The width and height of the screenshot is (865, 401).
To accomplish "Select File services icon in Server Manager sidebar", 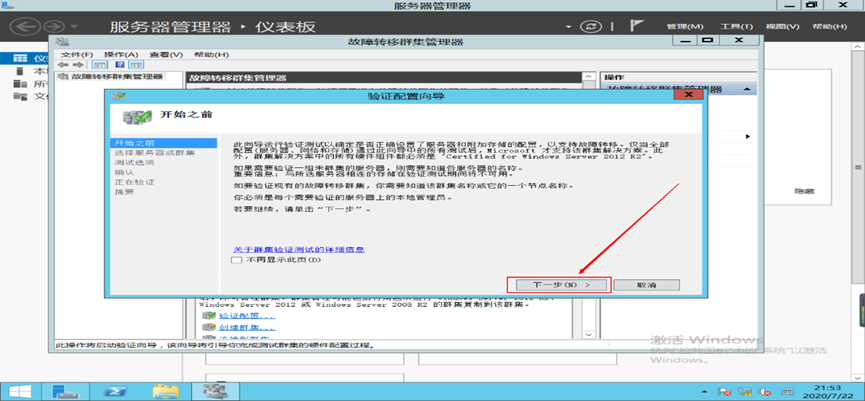I will pyautogui.click(x=20, y=97).
